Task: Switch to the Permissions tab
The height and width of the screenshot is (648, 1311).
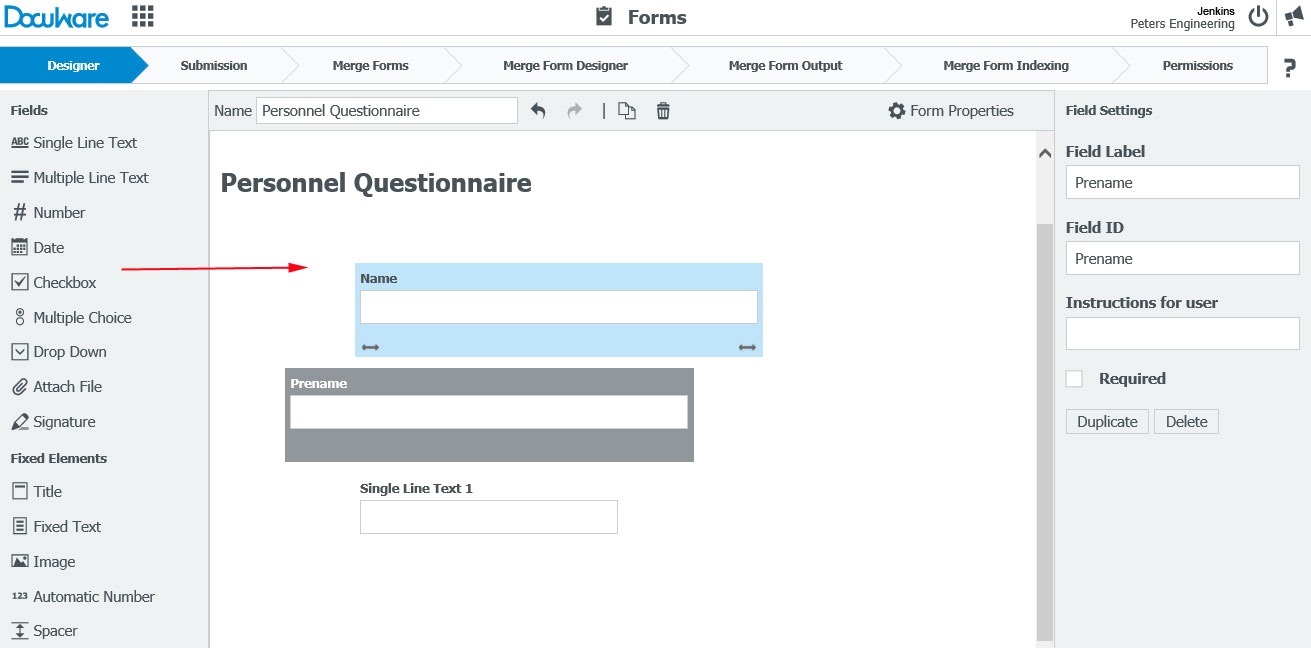Action: pyautogui.click(x=1196, y=65)
